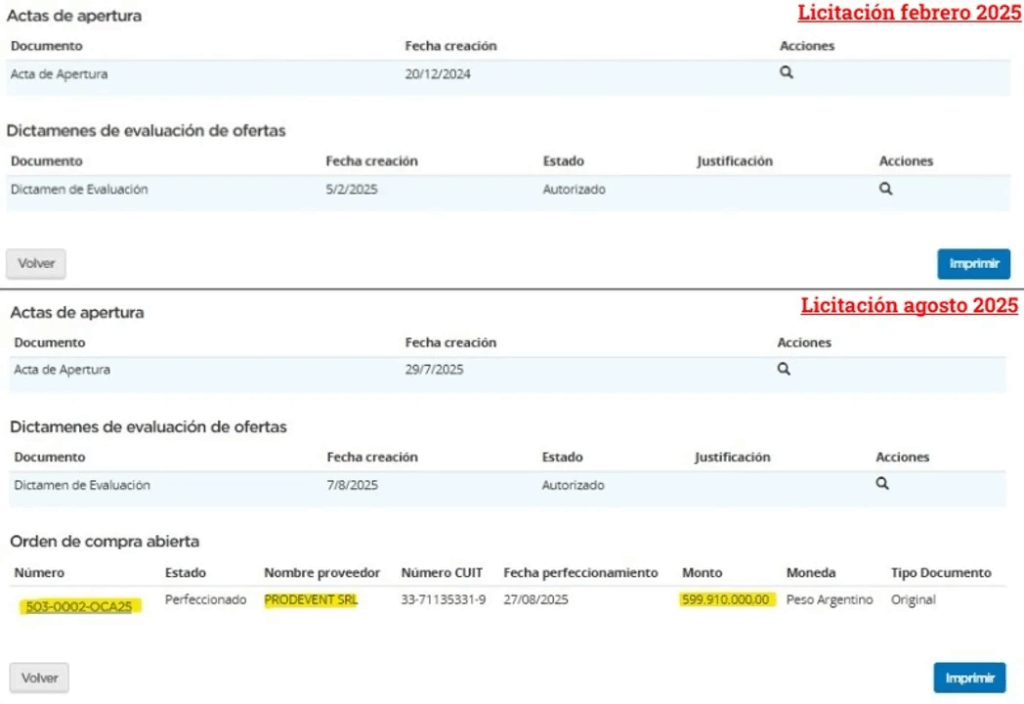Select the highlighted provider PRODEVENT SRL
The height and width of the screenshot is (704, 1024).
click(x=310, y=600)
